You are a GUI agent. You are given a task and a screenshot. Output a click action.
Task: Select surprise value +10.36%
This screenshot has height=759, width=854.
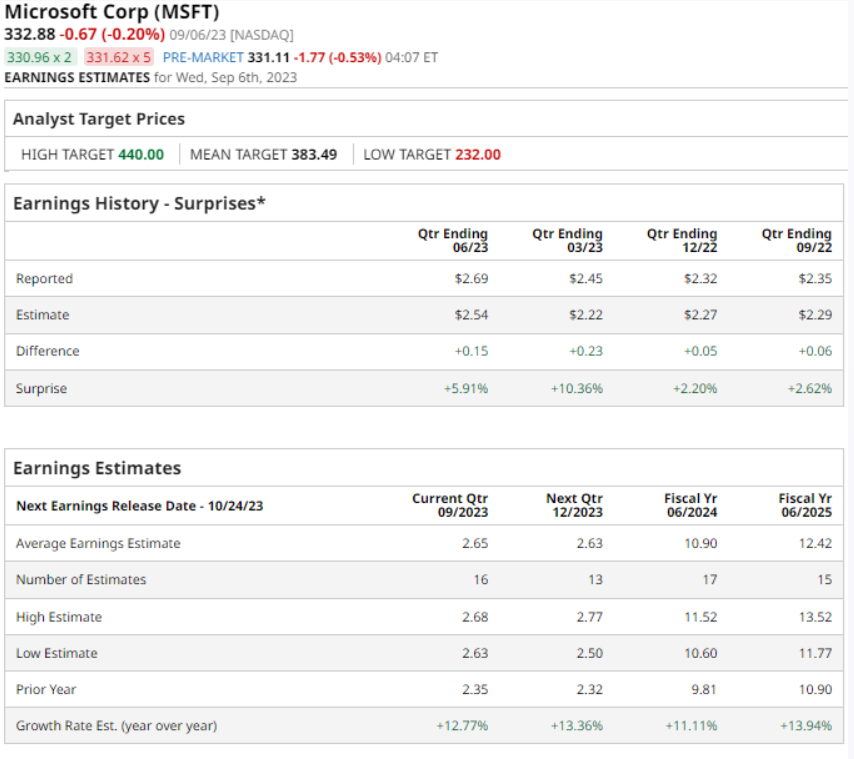point(577,389)
